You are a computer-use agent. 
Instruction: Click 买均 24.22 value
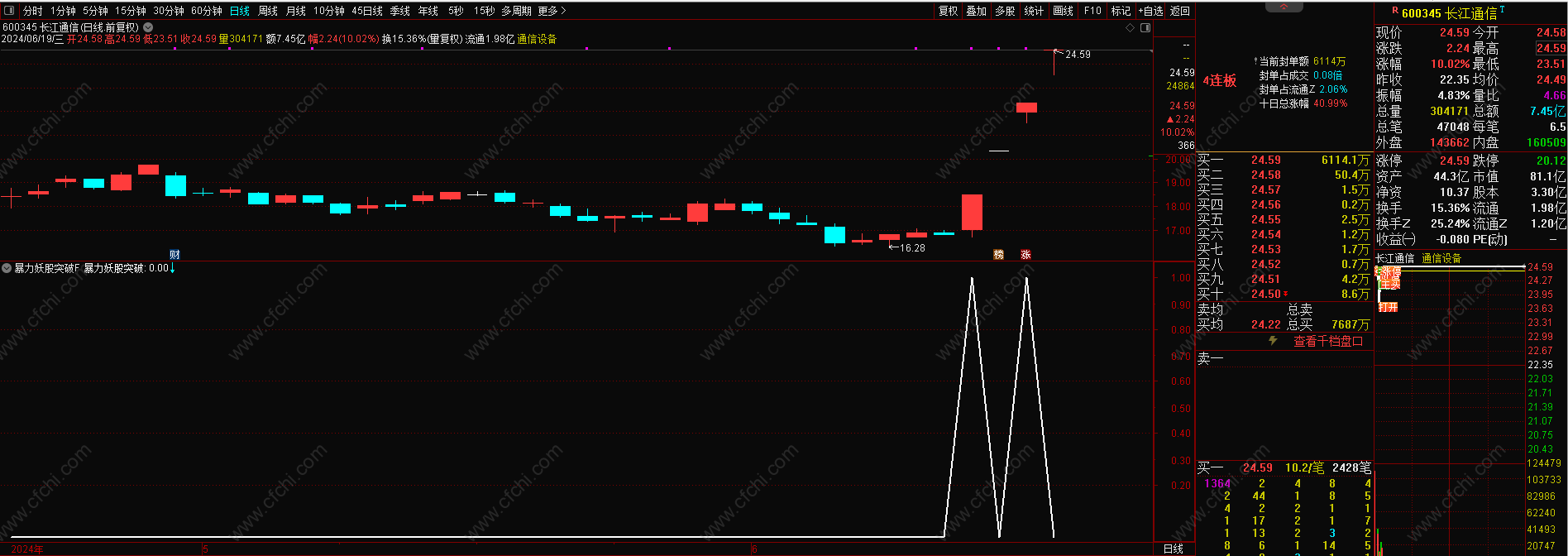click(x=1265, y=324)
